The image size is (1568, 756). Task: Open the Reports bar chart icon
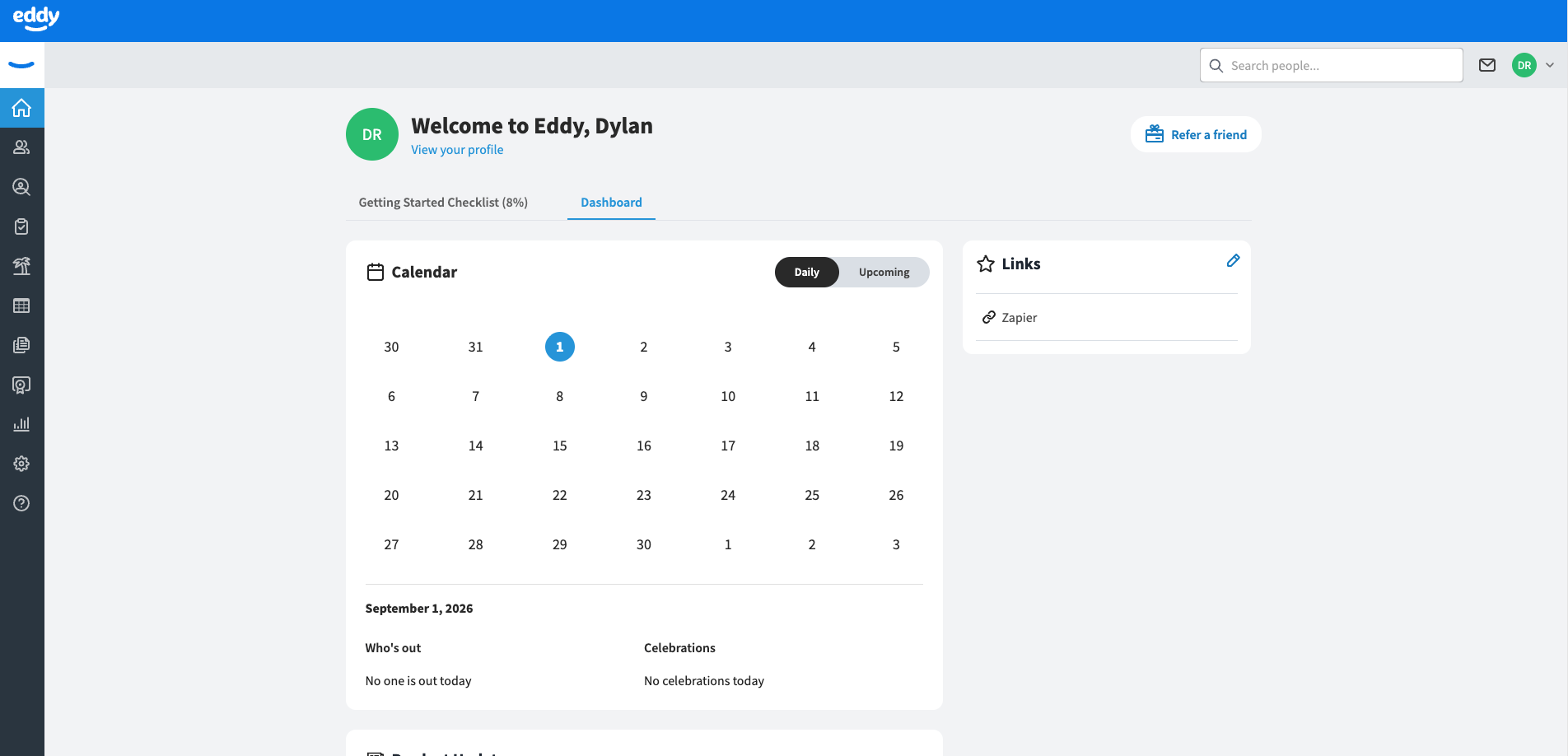click(x=22, y=424)
